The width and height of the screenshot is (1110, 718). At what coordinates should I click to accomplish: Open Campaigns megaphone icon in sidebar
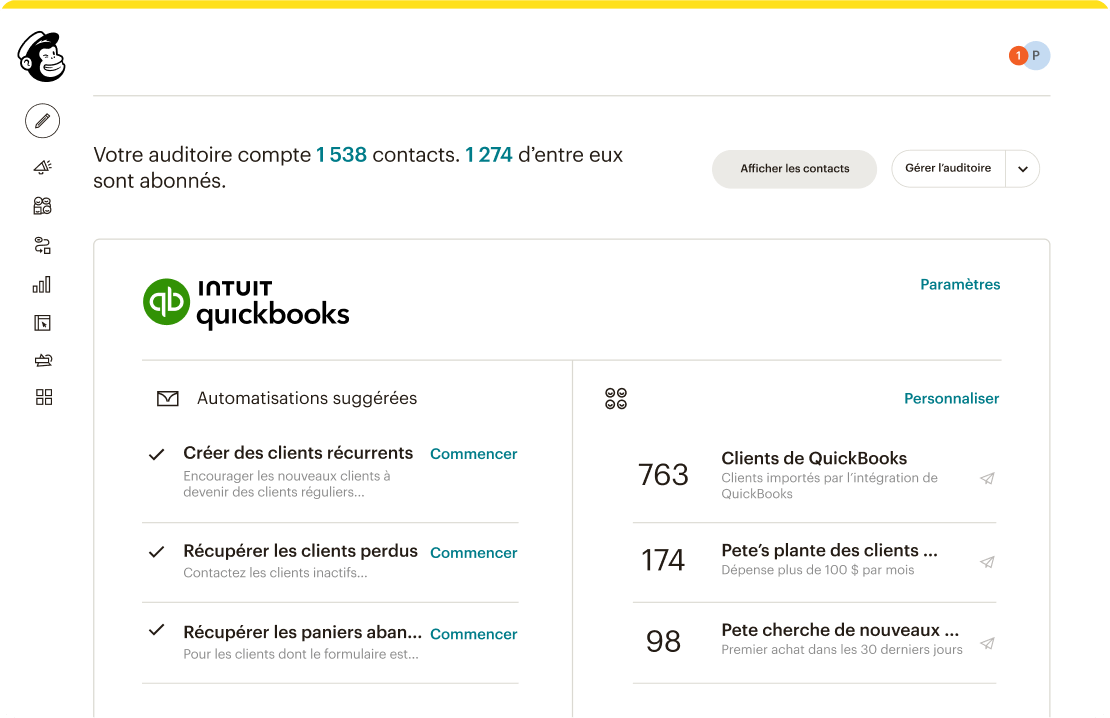[x=42, y=167]
